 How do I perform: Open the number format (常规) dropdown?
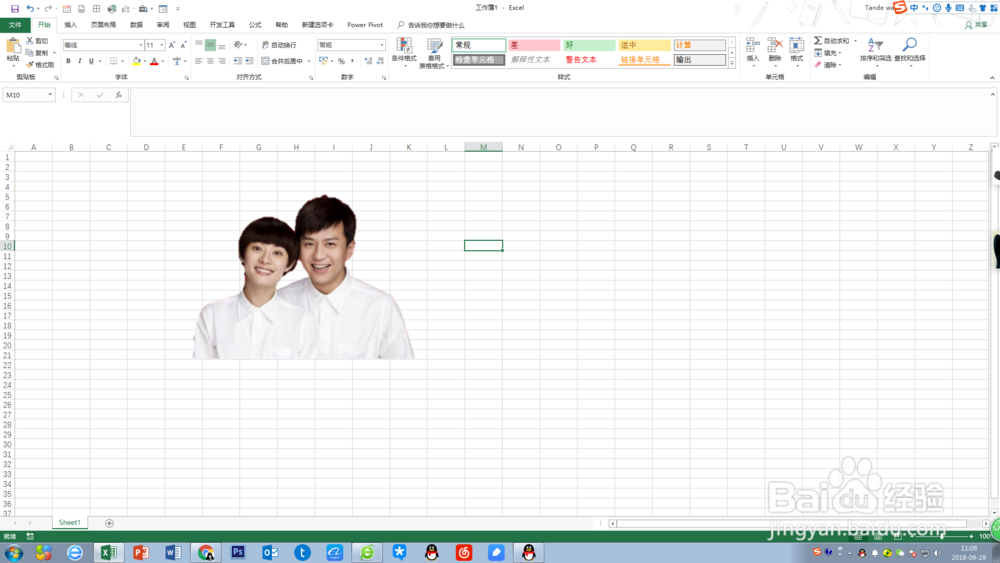point(382,45)
